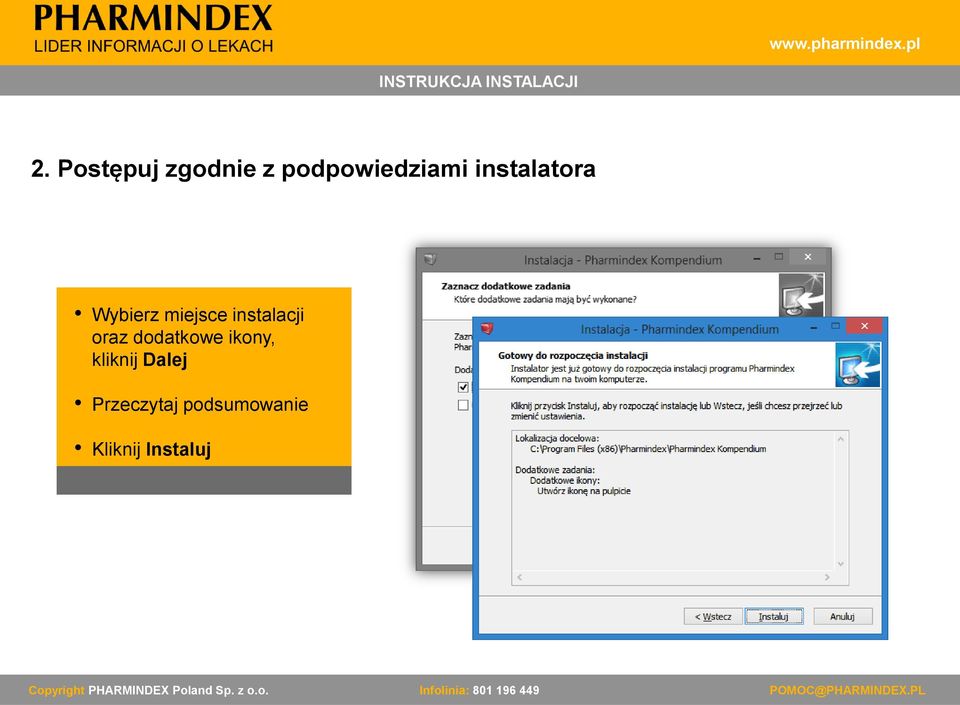Uncheck the checked box in background window
Image resolution: width=960 pixels, height=705 pixels.
pos(463,387)
